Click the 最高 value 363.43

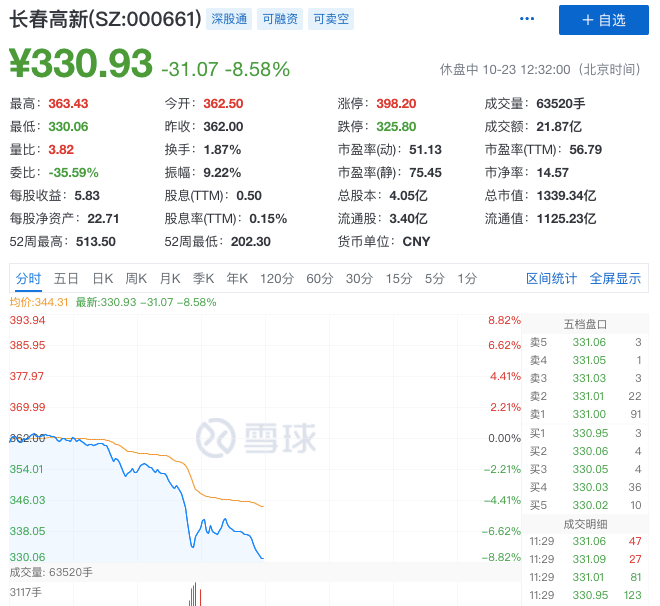(x=68, y=104)
